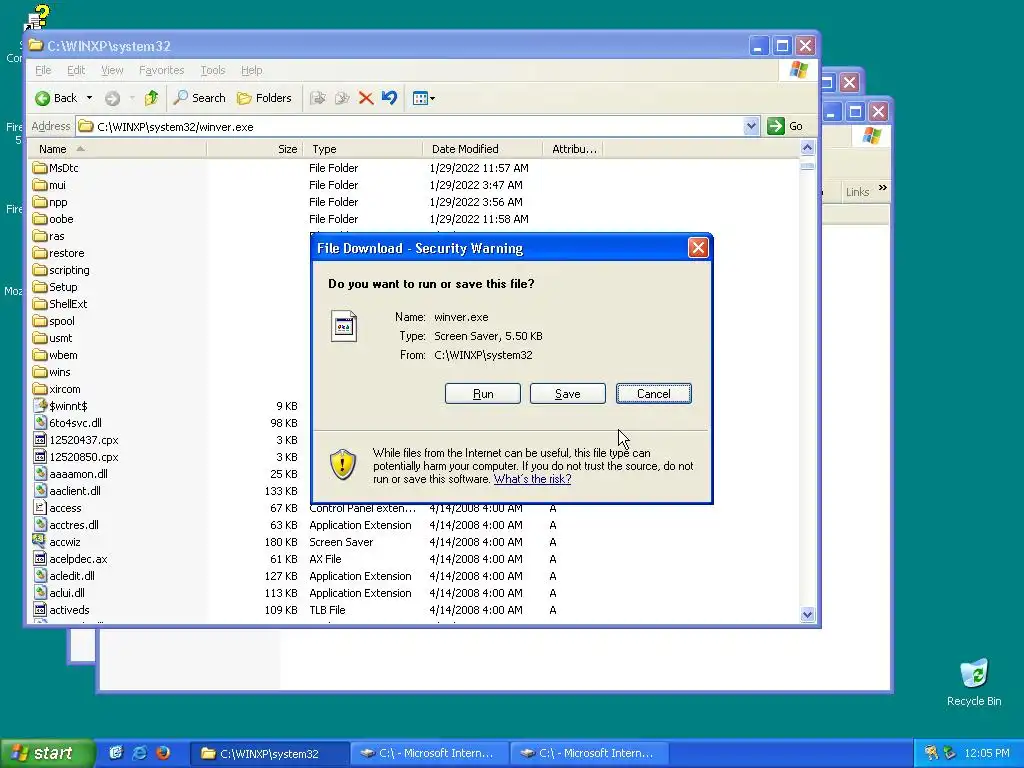Open the Search toolbar button

click(x=199, y=98)
